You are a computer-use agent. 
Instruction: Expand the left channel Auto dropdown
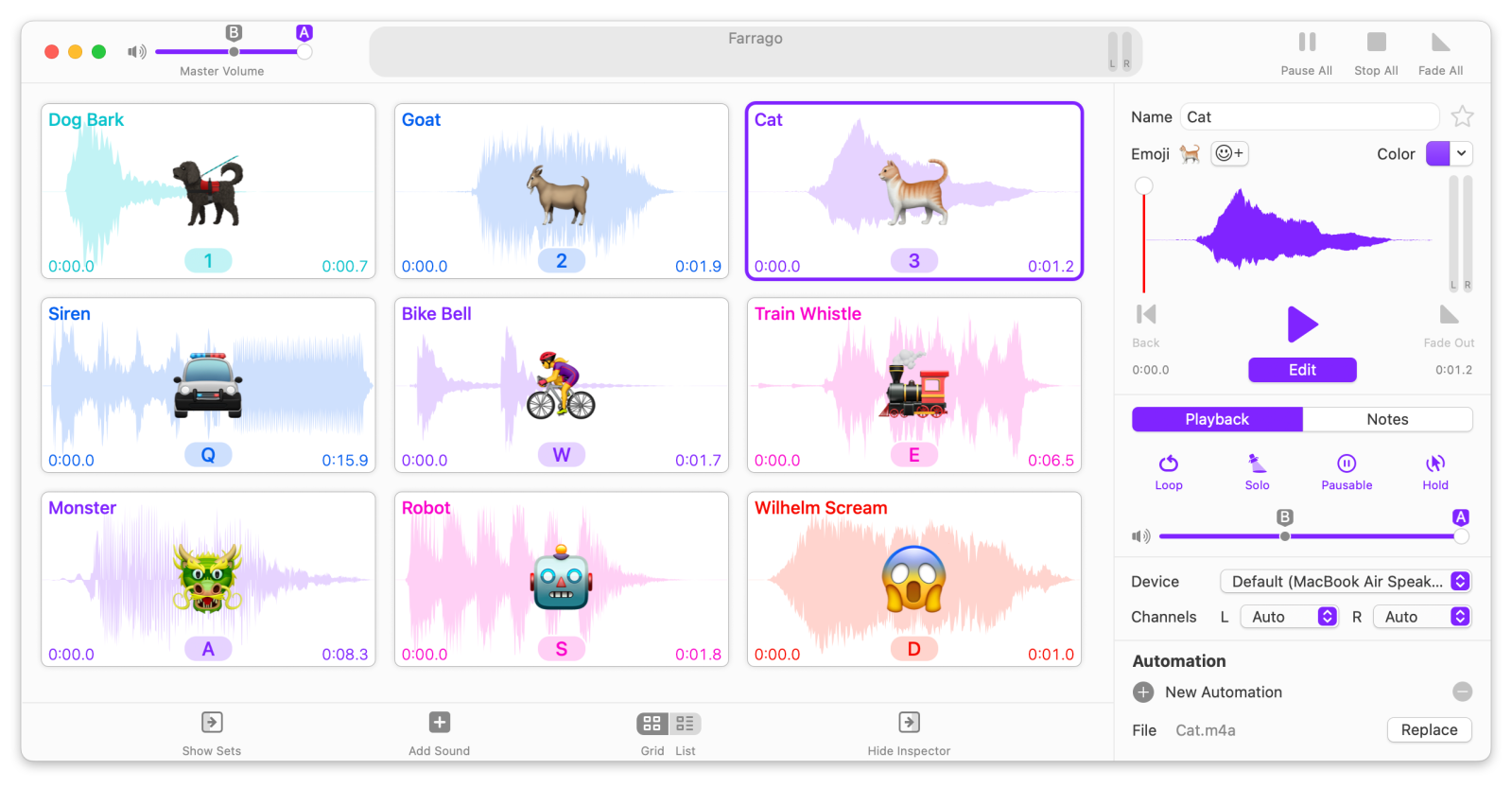[1289, 617]
